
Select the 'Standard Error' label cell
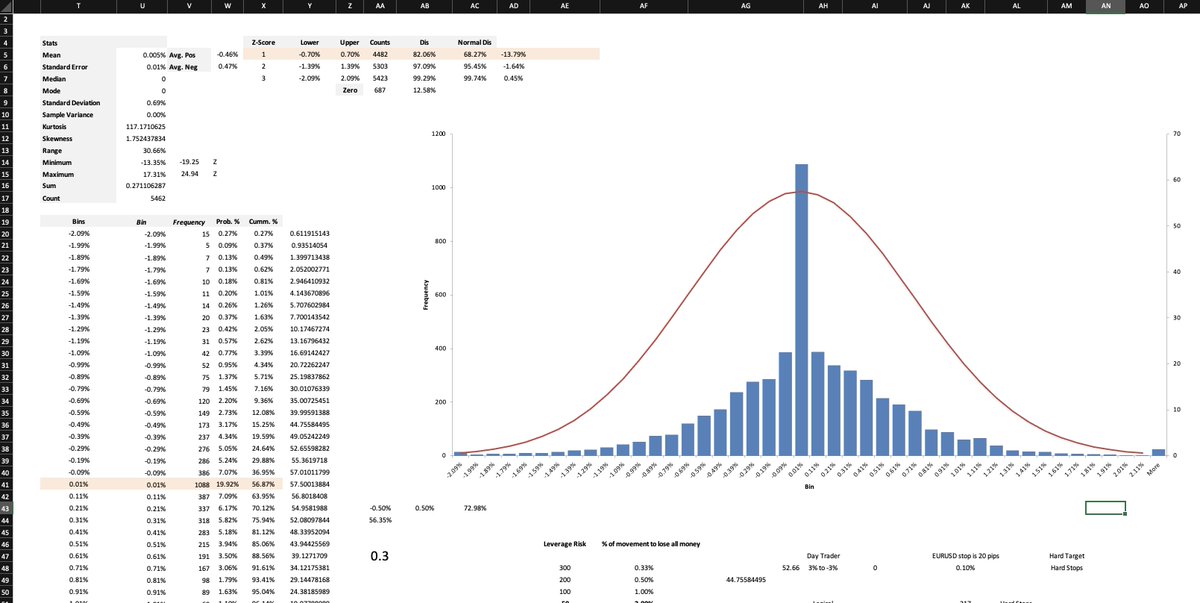[x=66, y=67]
